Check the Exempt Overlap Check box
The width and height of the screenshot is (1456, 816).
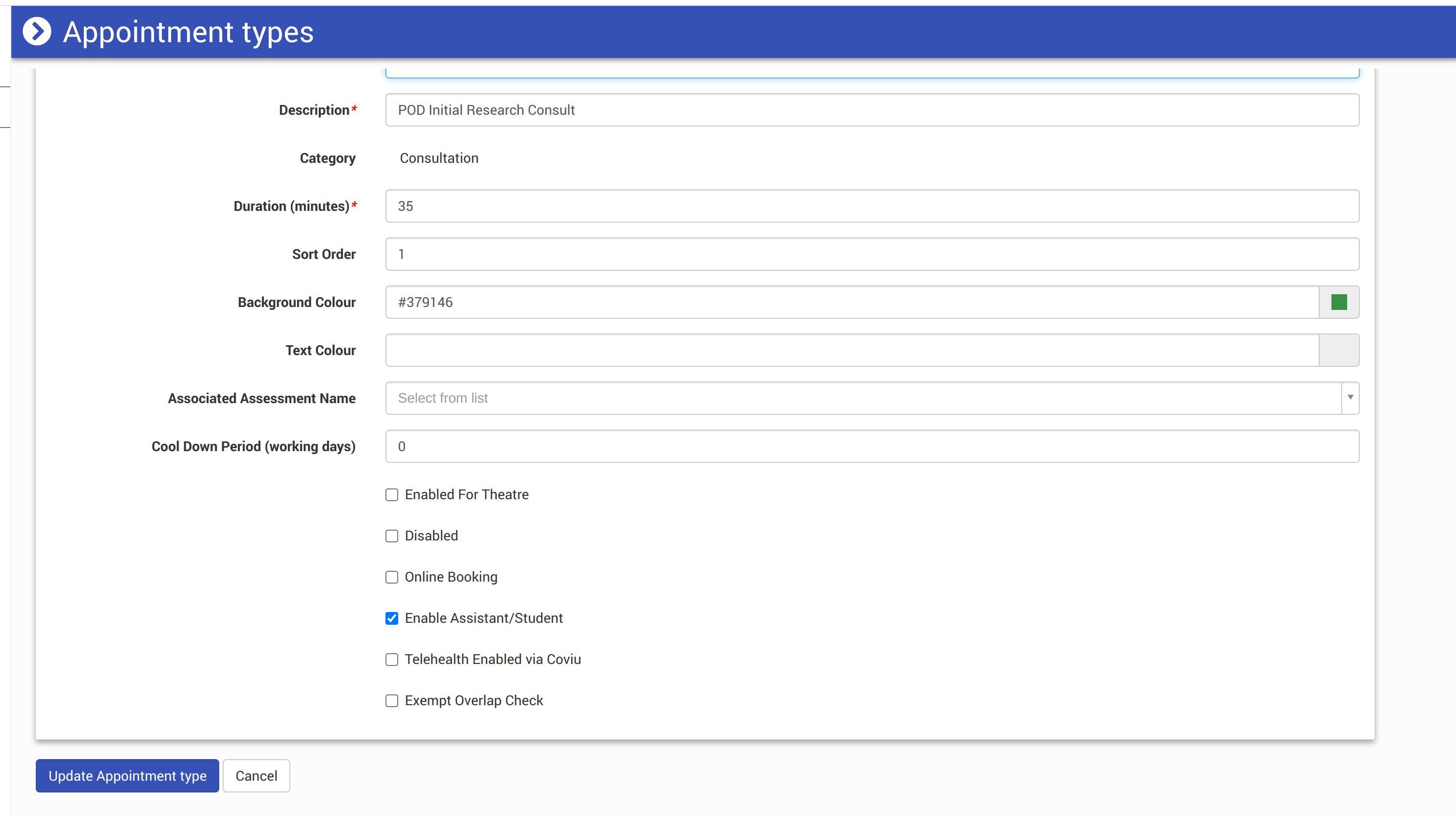392,701
